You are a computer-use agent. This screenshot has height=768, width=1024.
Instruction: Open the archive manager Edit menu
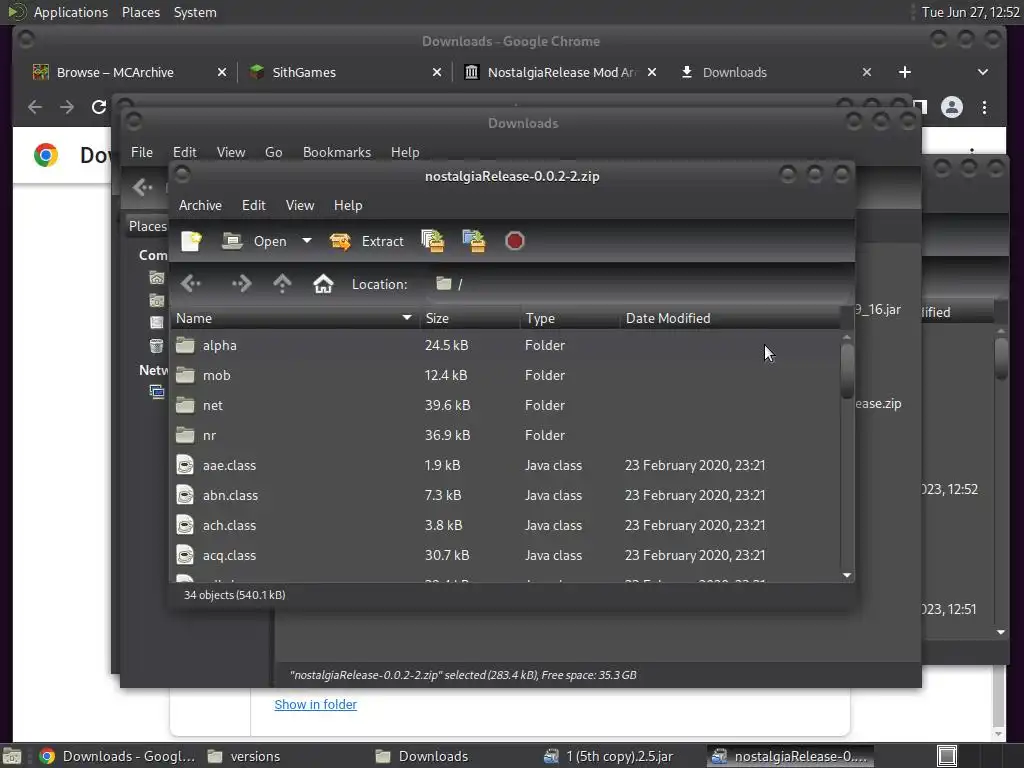pos(253,205)
